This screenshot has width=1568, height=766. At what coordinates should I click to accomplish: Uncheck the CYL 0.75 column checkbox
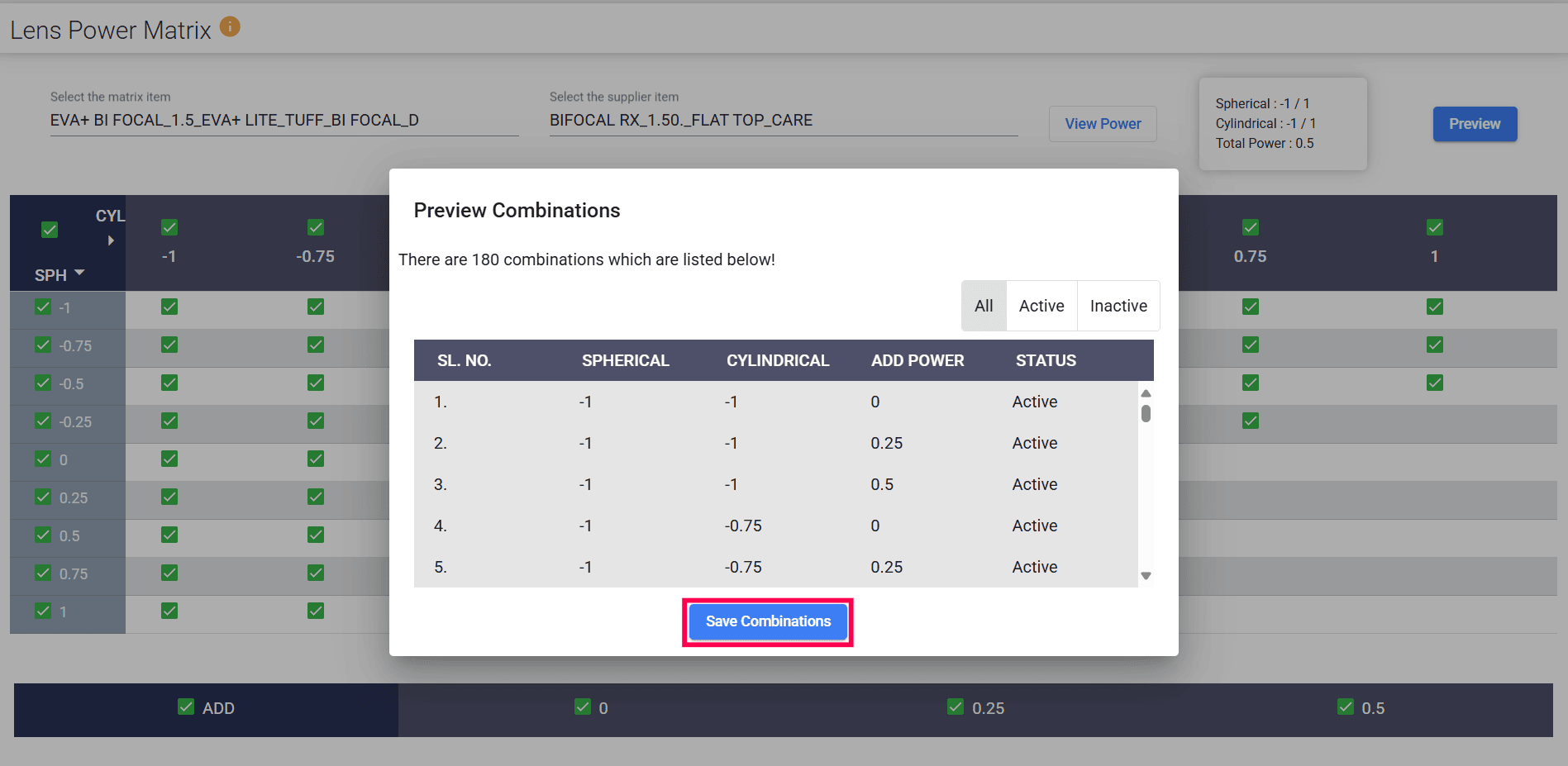pos(1250,227)
